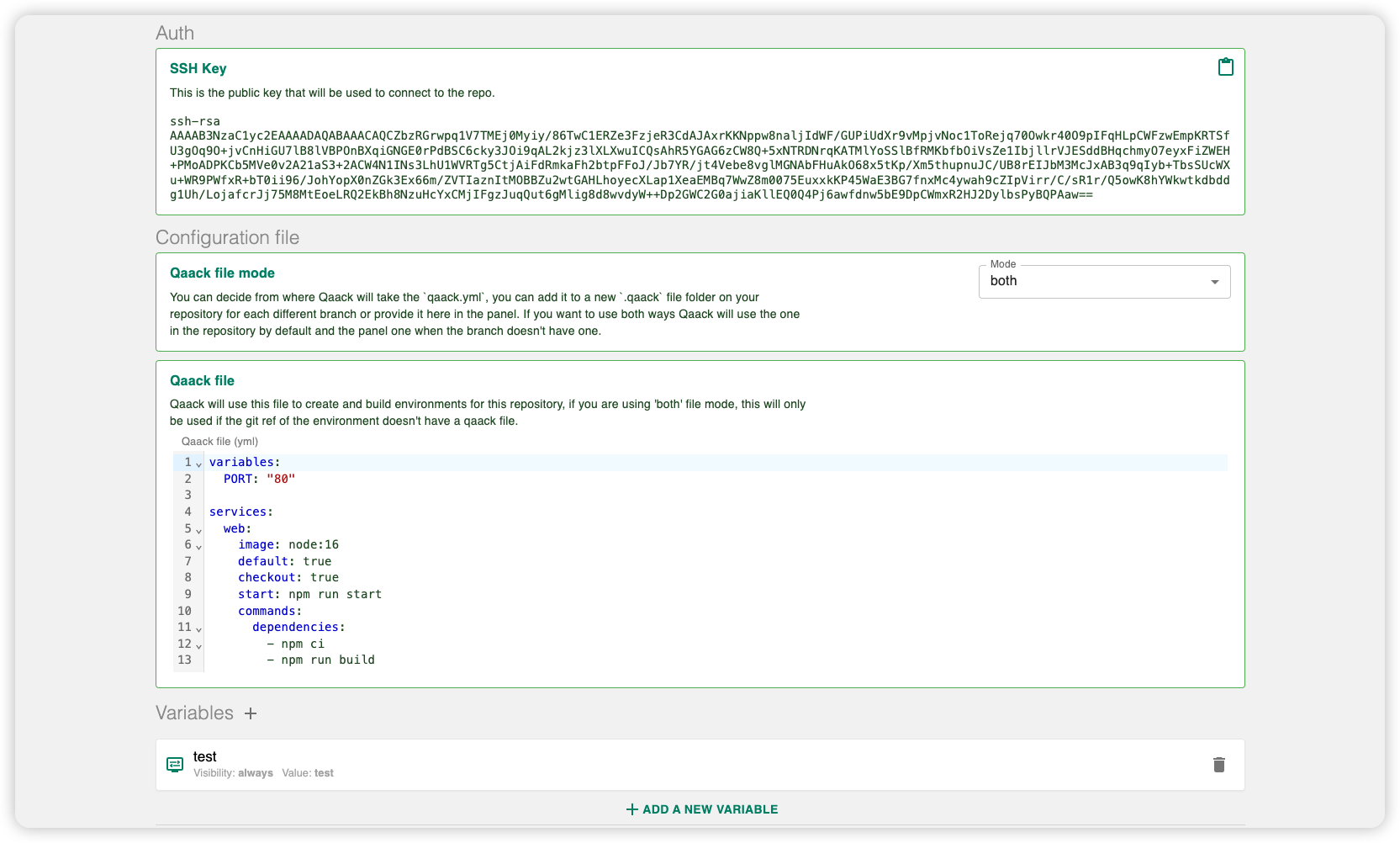Copy the SSH key with clipboard icon
Viewport: 1400px width, 843px height.
tap(1225, 67)
